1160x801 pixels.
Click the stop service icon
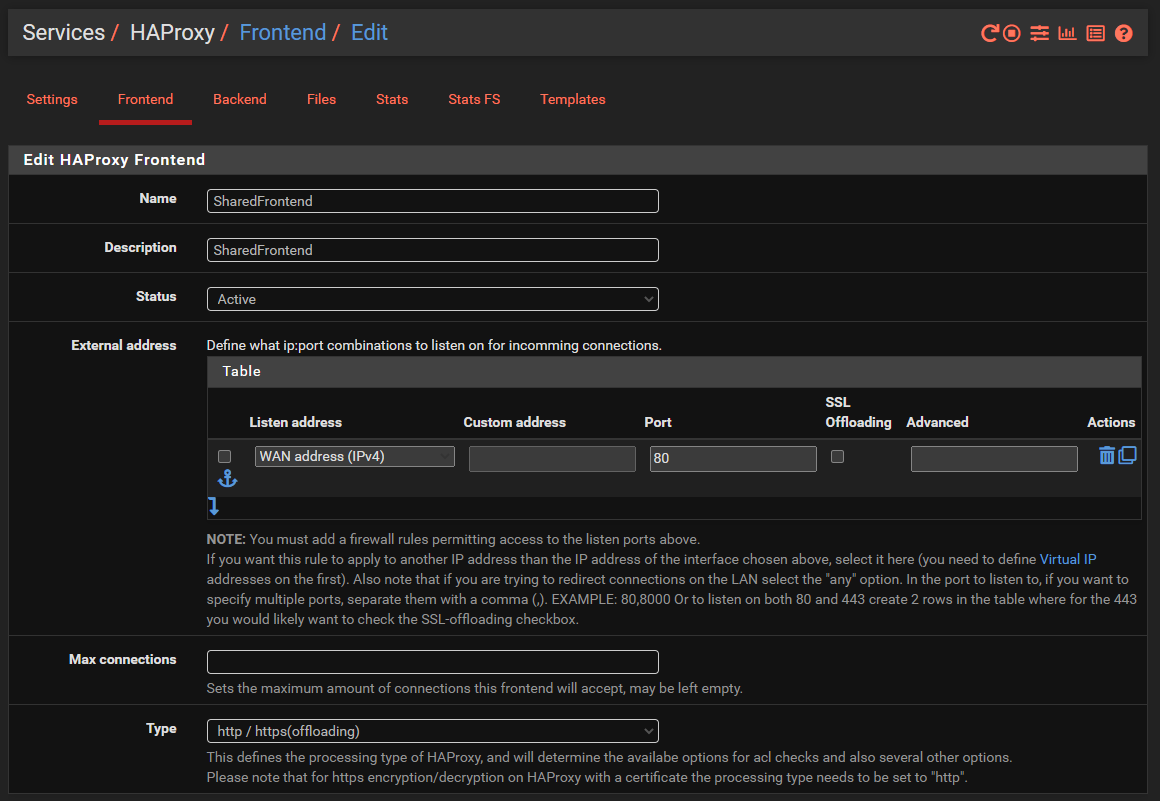(1011, 33)
